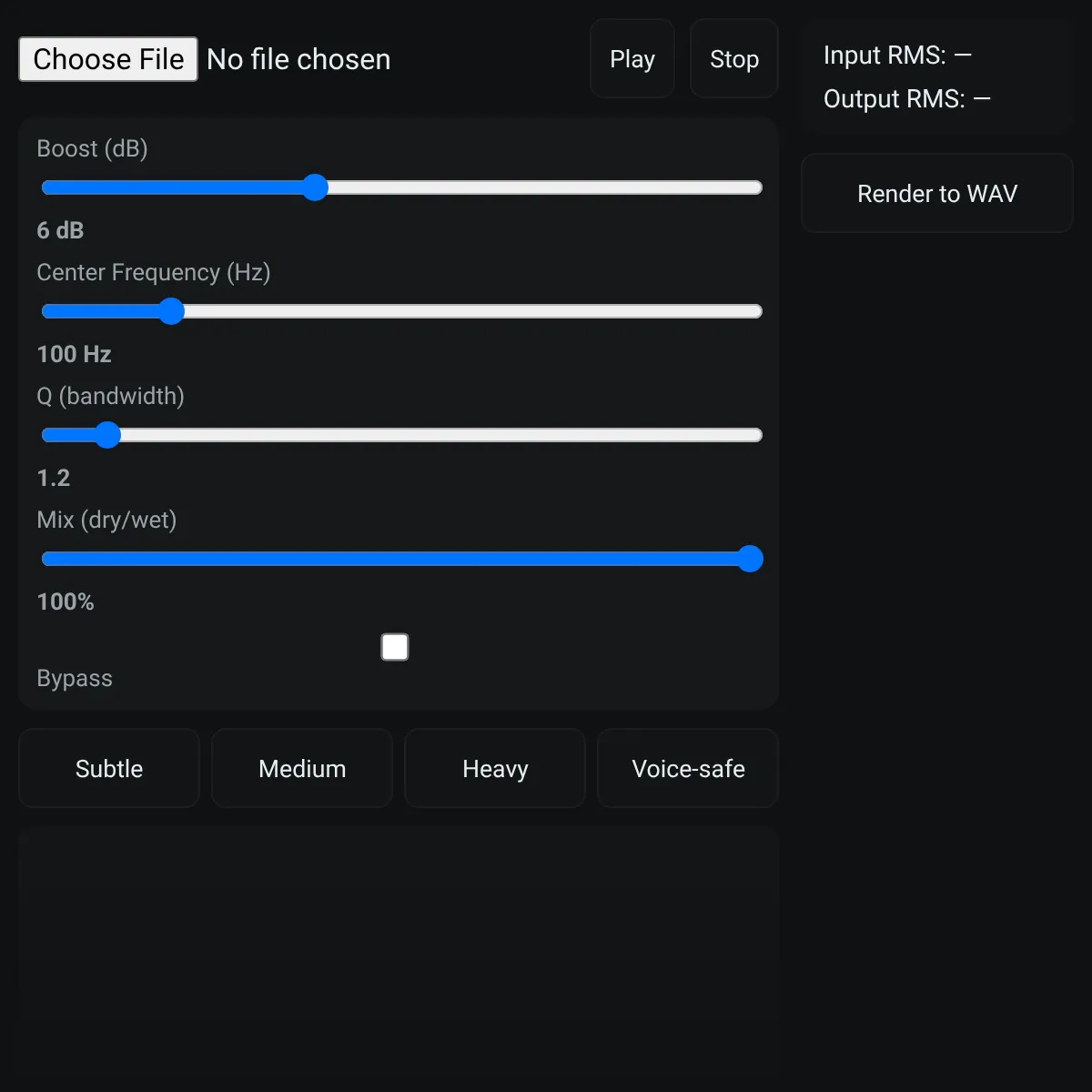The width and height of the screenshot is (1092, 1092).
Task: Apply the Medium preset
Action: (x=302, y=768)
